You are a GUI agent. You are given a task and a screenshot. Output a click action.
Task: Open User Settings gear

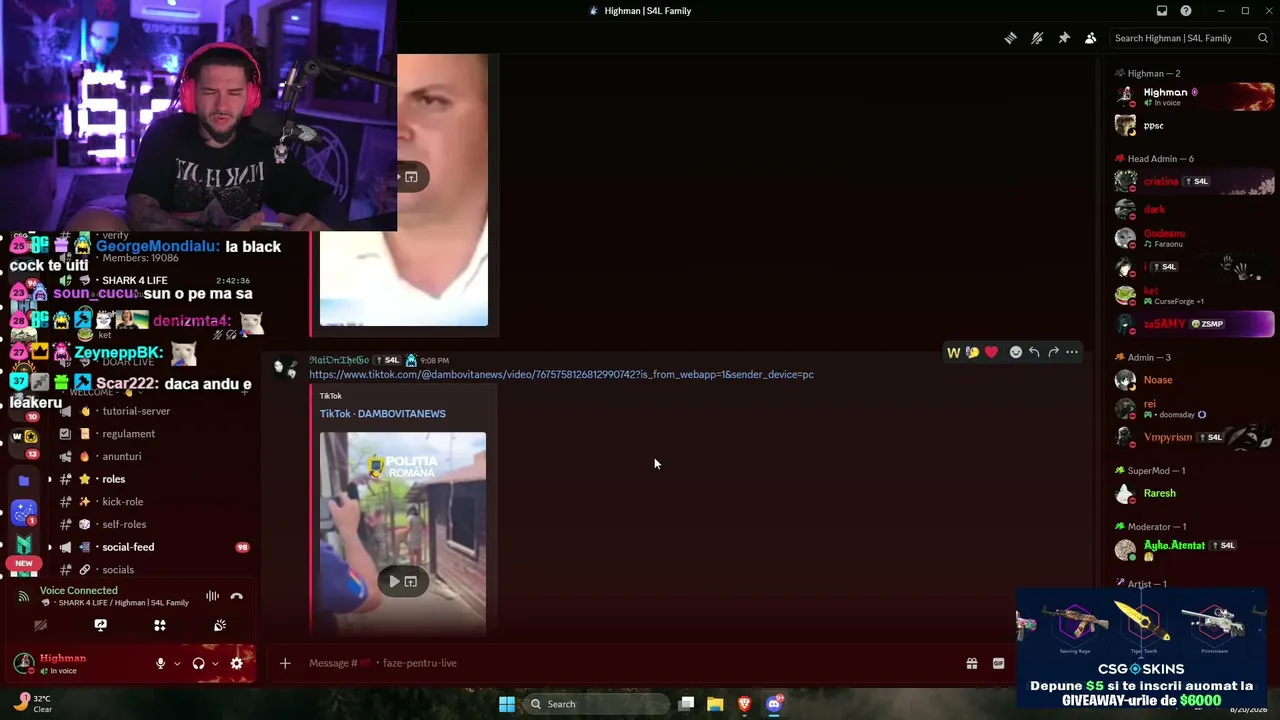point(237,663)
